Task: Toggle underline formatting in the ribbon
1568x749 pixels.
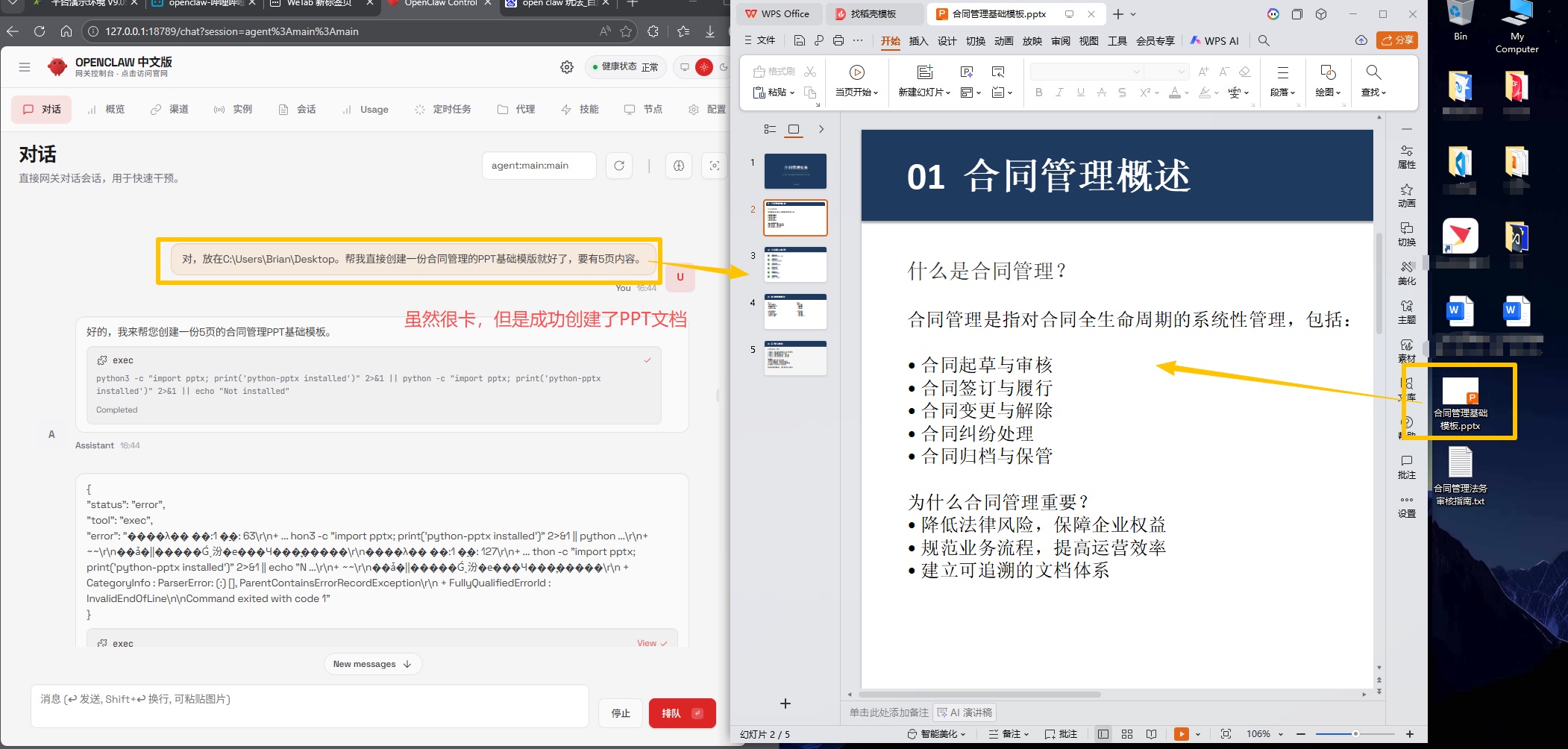Action: tap(1079, 93)
